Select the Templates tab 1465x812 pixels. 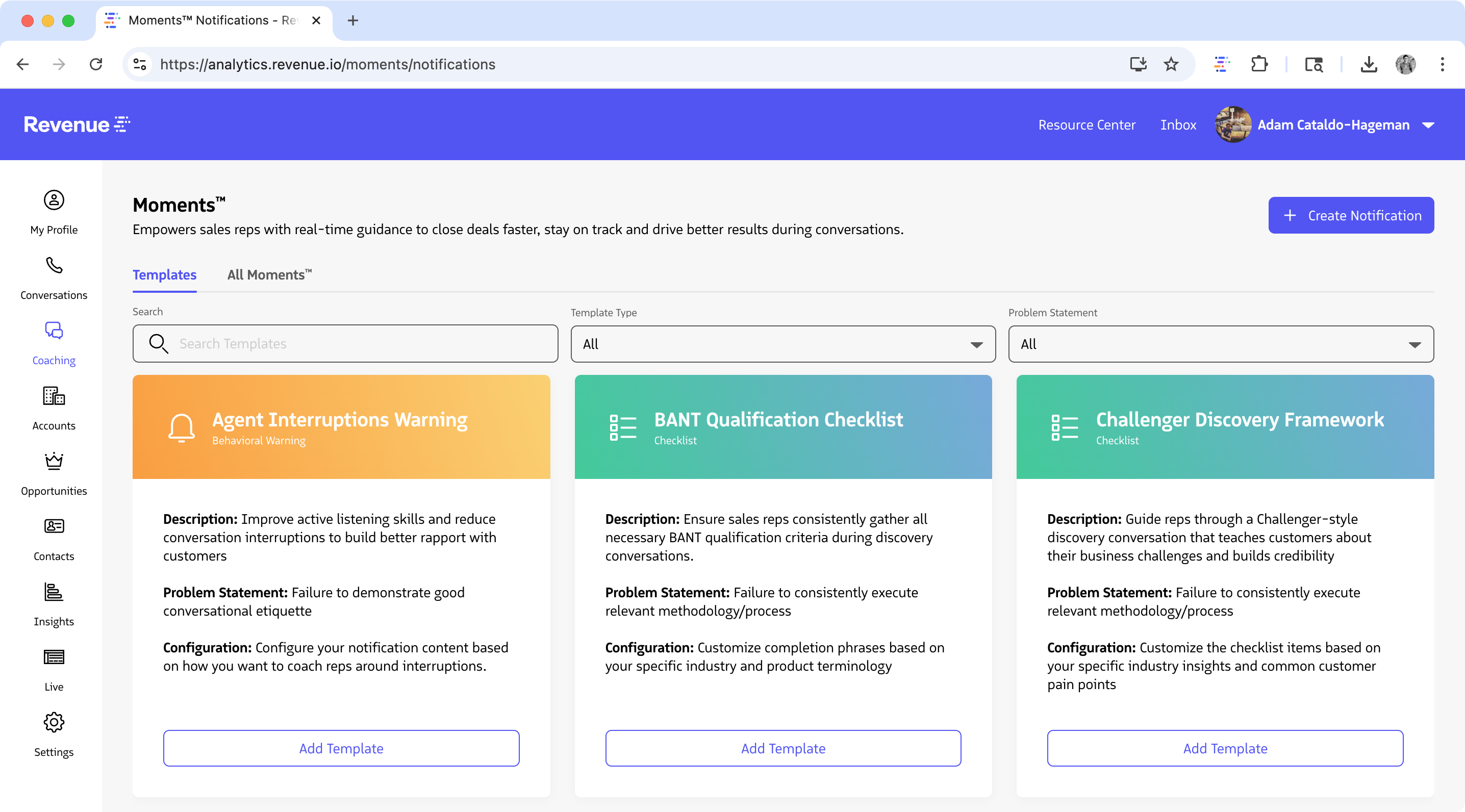pyautogui.click(x=164, y=274)
